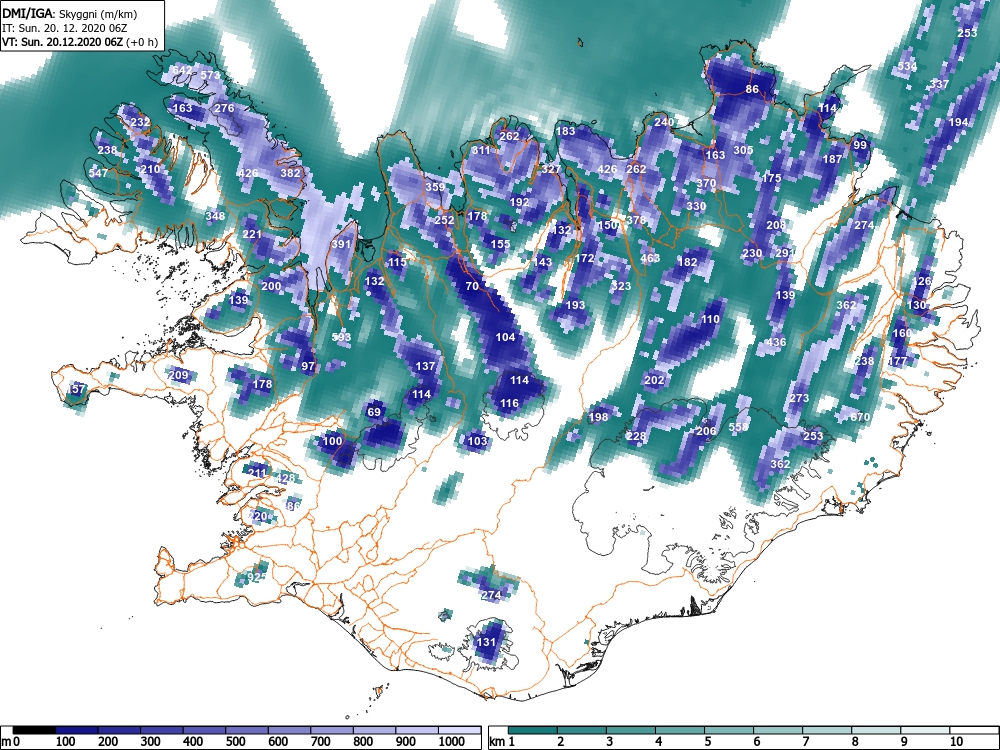Select the 9–10 km lightest legend swatch

pyautogui.click(x=925, y=731)
